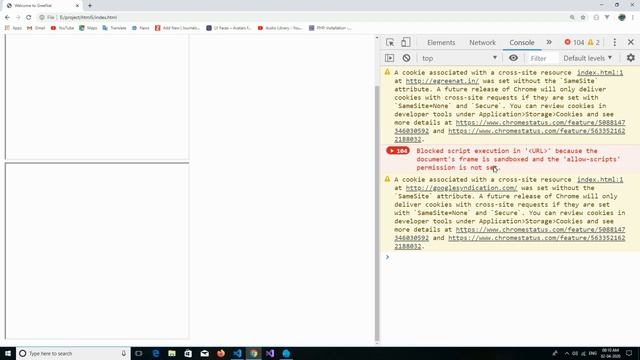Click the yellow warning count 2 badge
This screenshot has height=360, width=640.
(593, 42)
